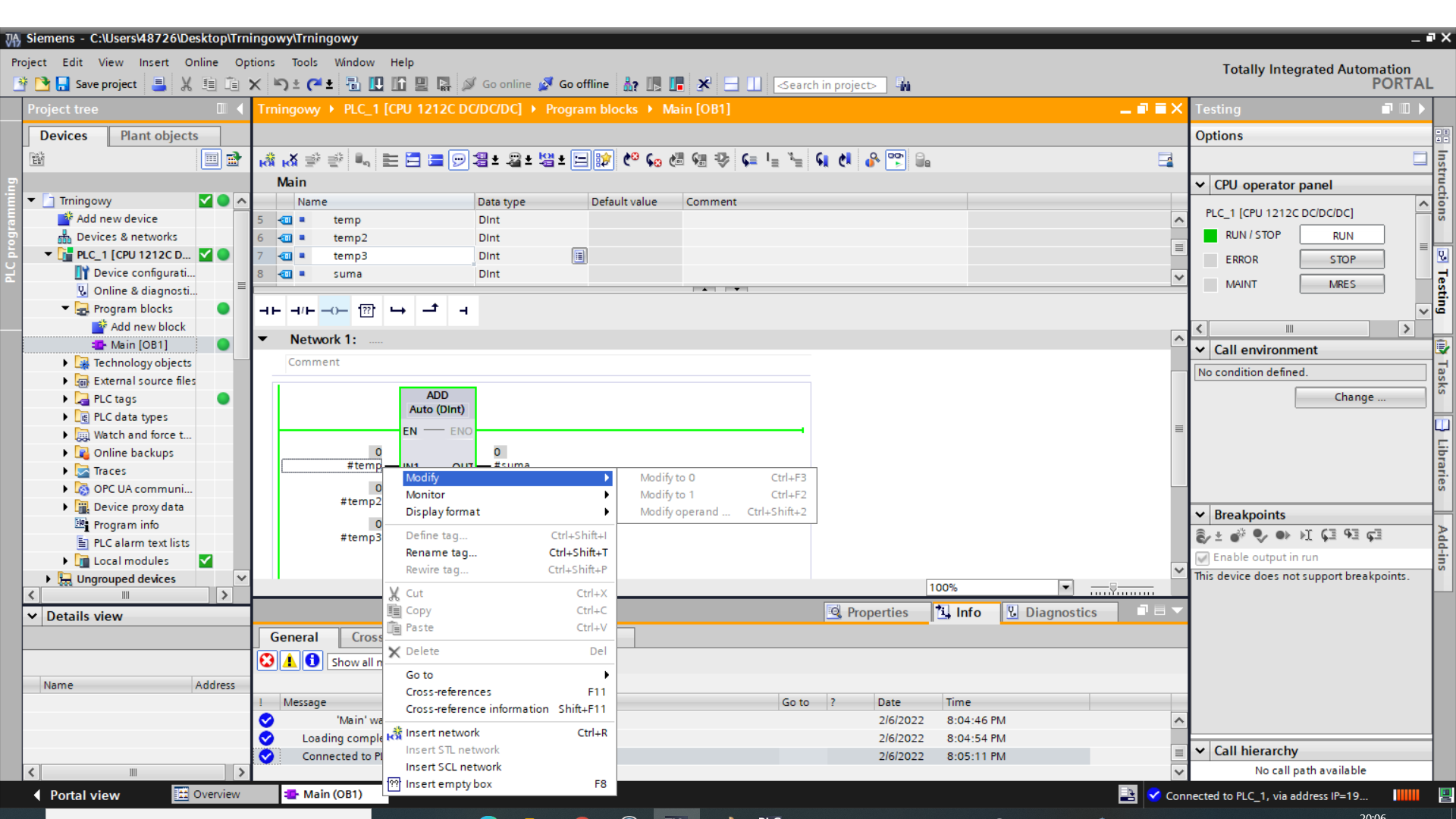Screen dimensions: 1456x819
Task: Click the network Comment field
Action: [548, 362]
